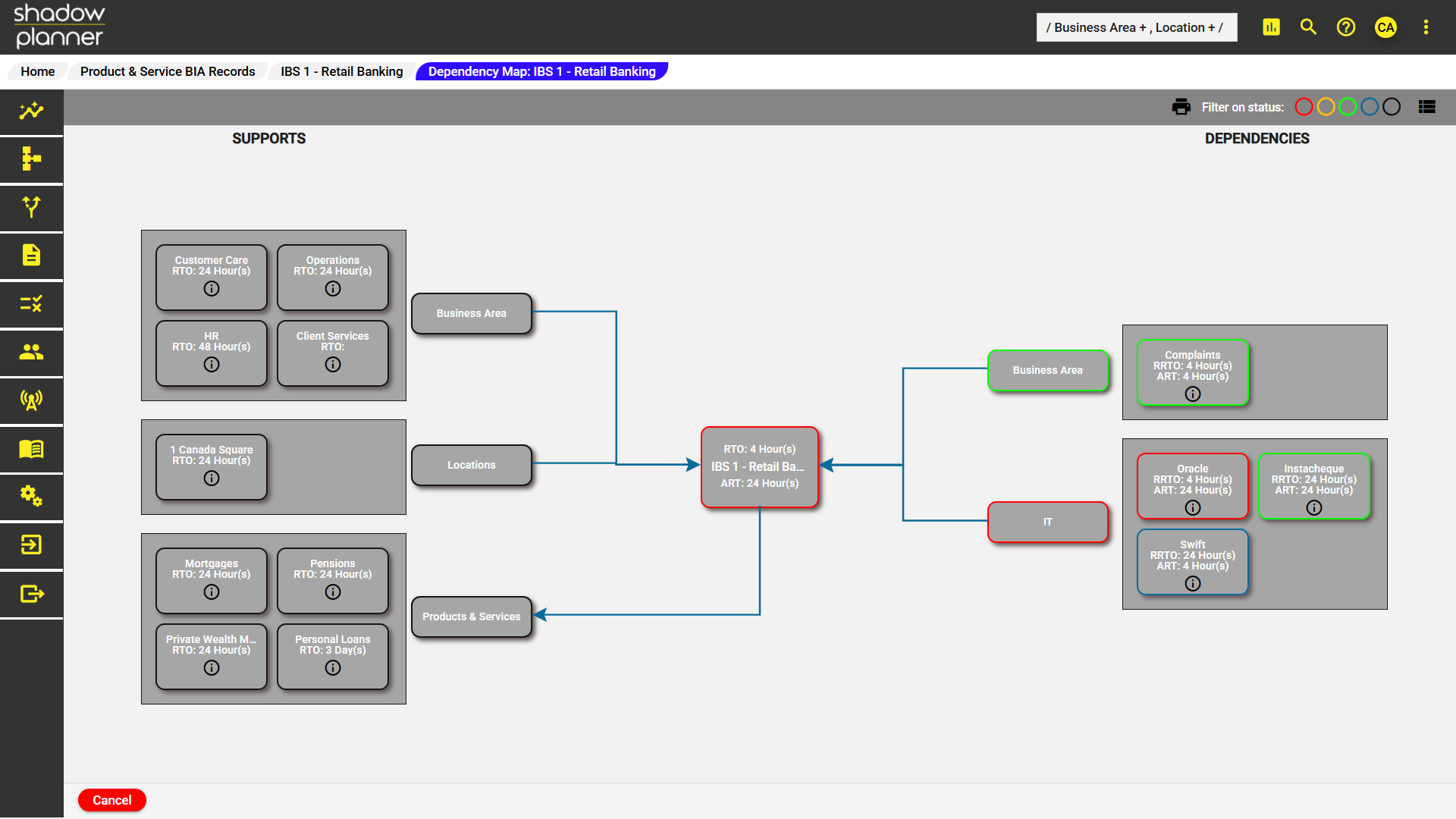Screen dimensions: 1456x819
Task: Open the three-dot overflow menu top right
Action: point(1426,27)
